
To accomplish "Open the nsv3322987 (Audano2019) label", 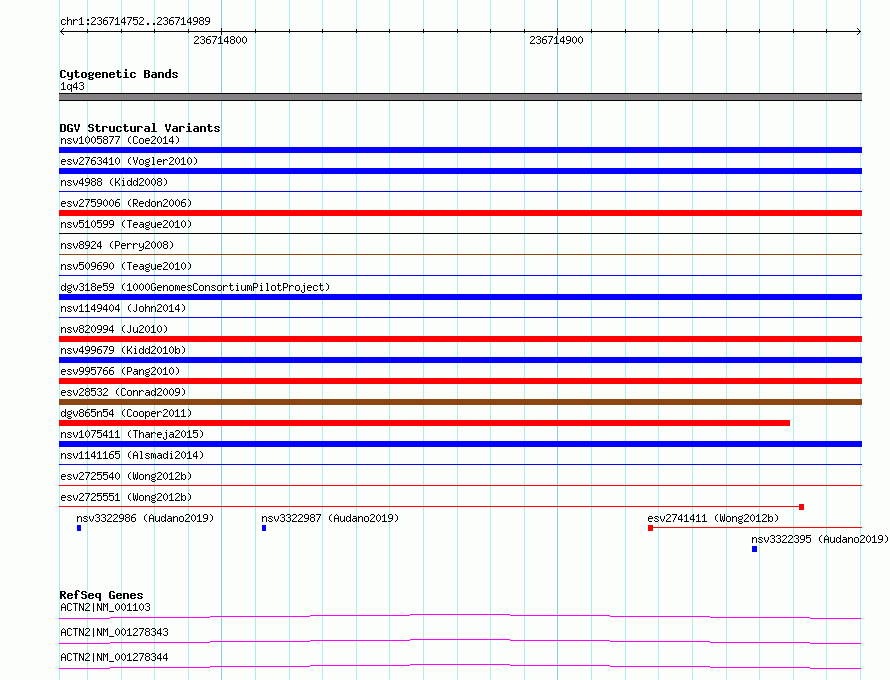I will coord(330,518).
